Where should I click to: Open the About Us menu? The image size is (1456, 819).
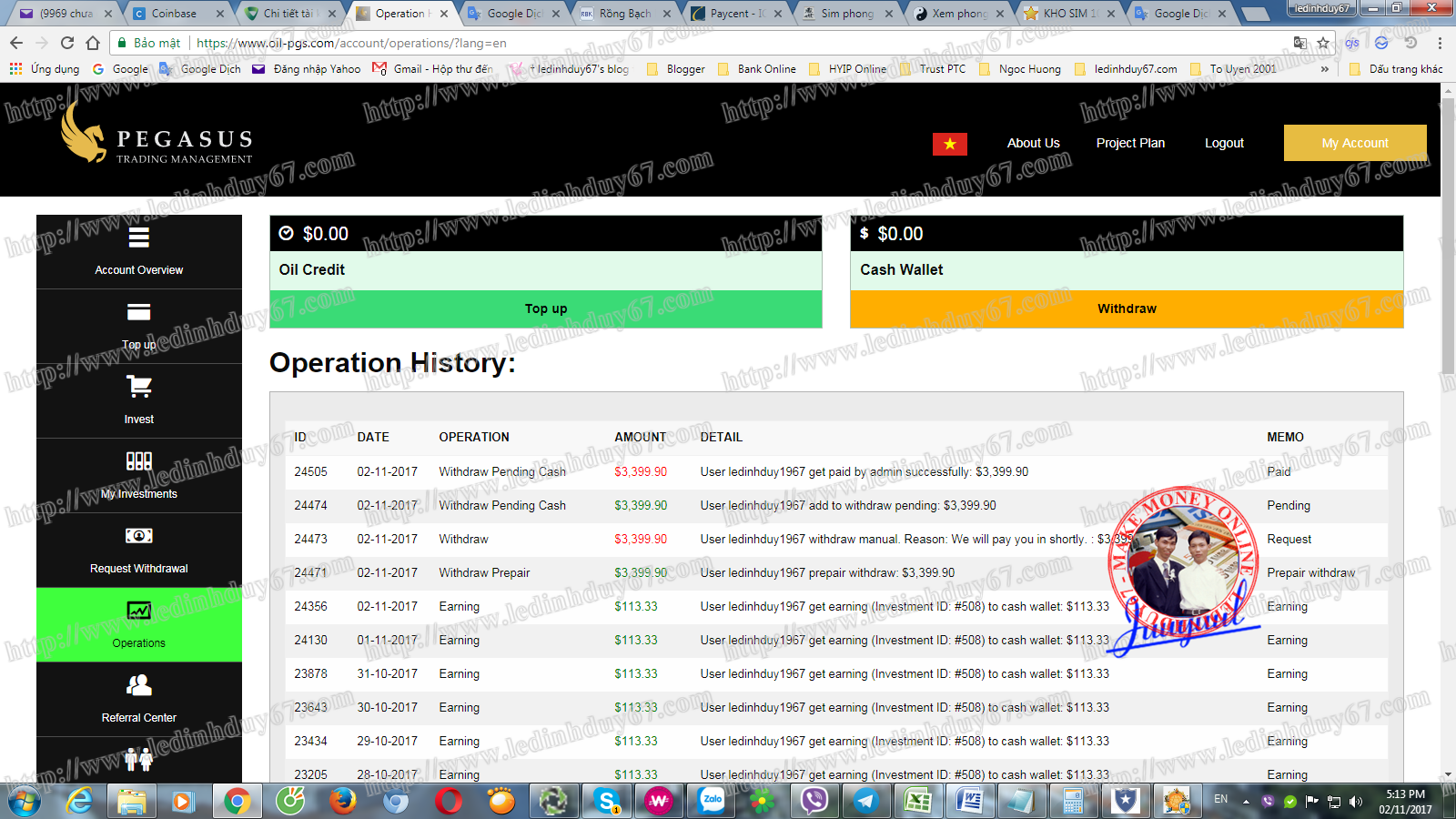point(1033,143)
